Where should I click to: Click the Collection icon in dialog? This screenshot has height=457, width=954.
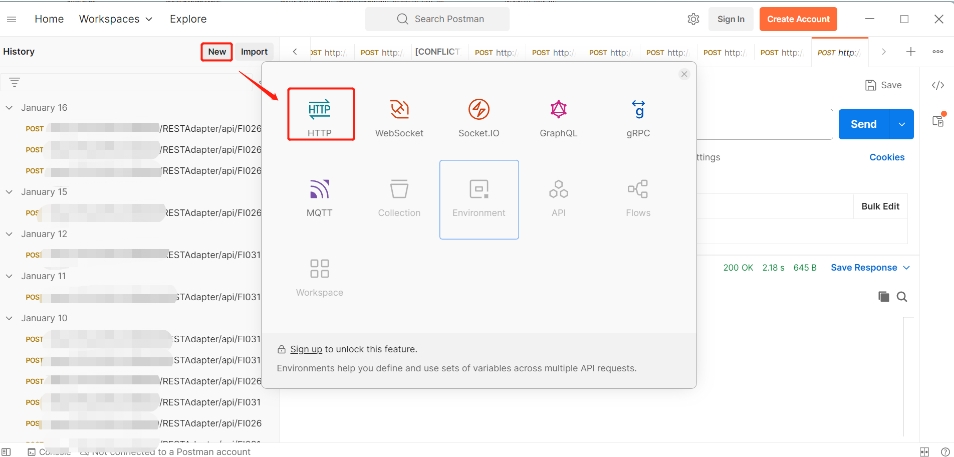point(399,189)
